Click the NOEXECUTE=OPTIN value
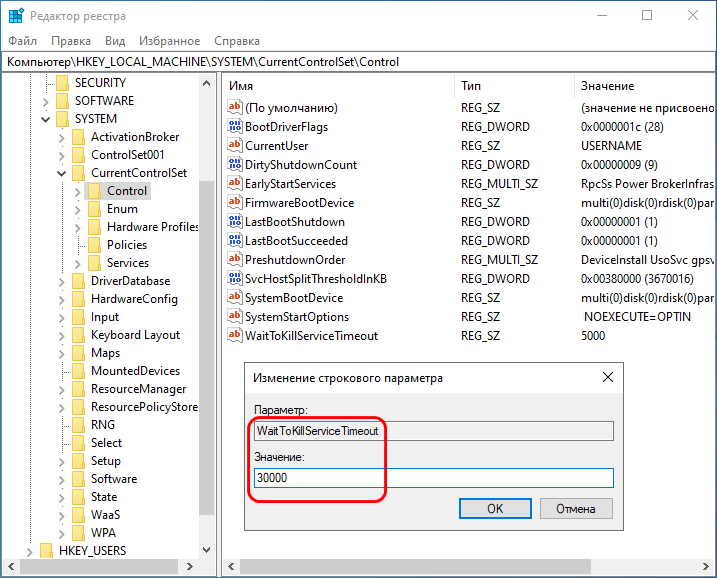This screenshot has height=578, width=717. coord(637,316)
